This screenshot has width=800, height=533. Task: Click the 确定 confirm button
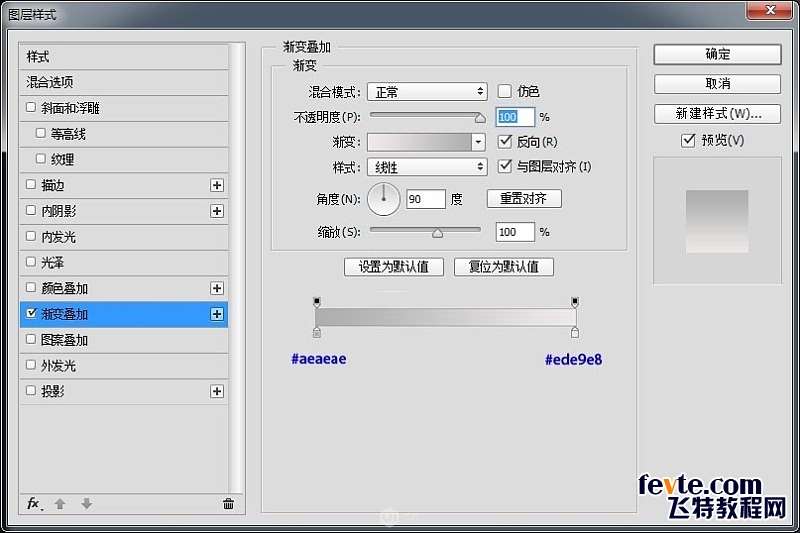pyautogui.click(x=717, y=54)
